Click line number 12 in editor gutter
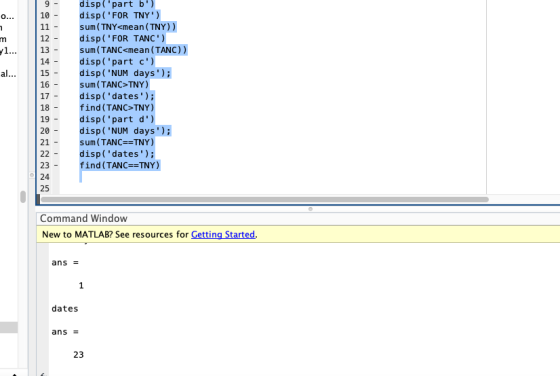The height and width of the screenshot is (376, 560). coord(45,39)
